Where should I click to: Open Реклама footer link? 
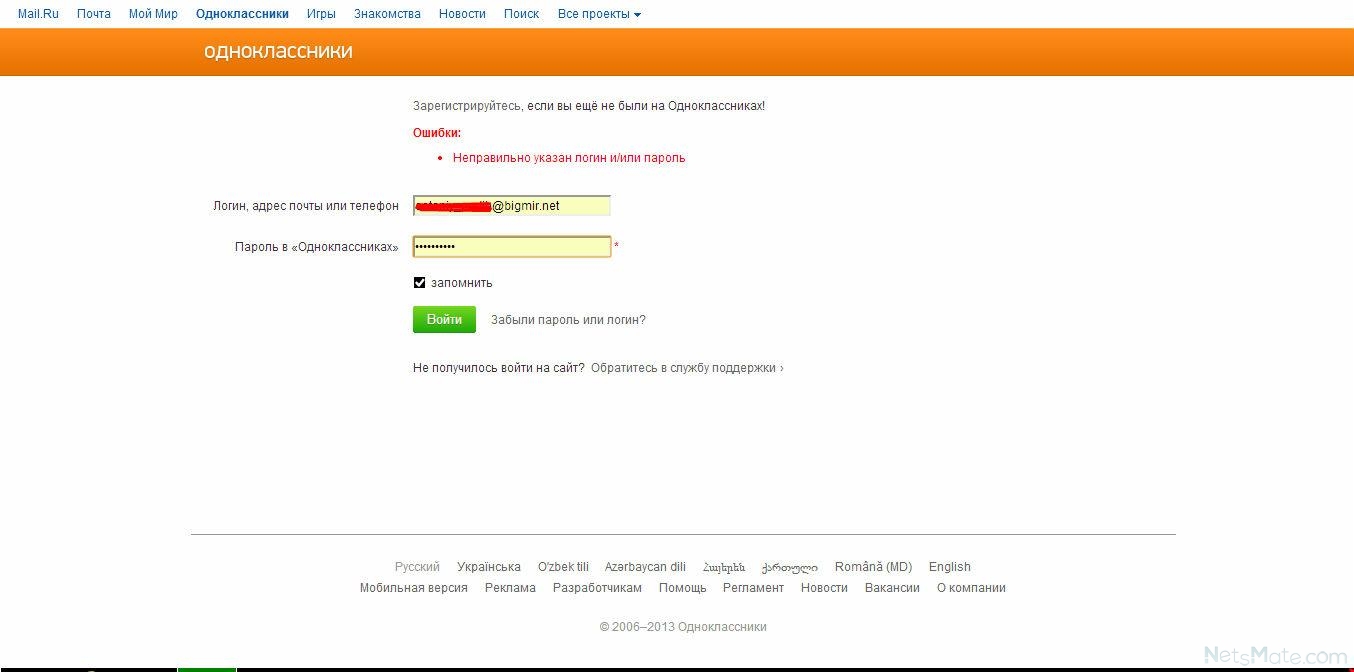510,588
